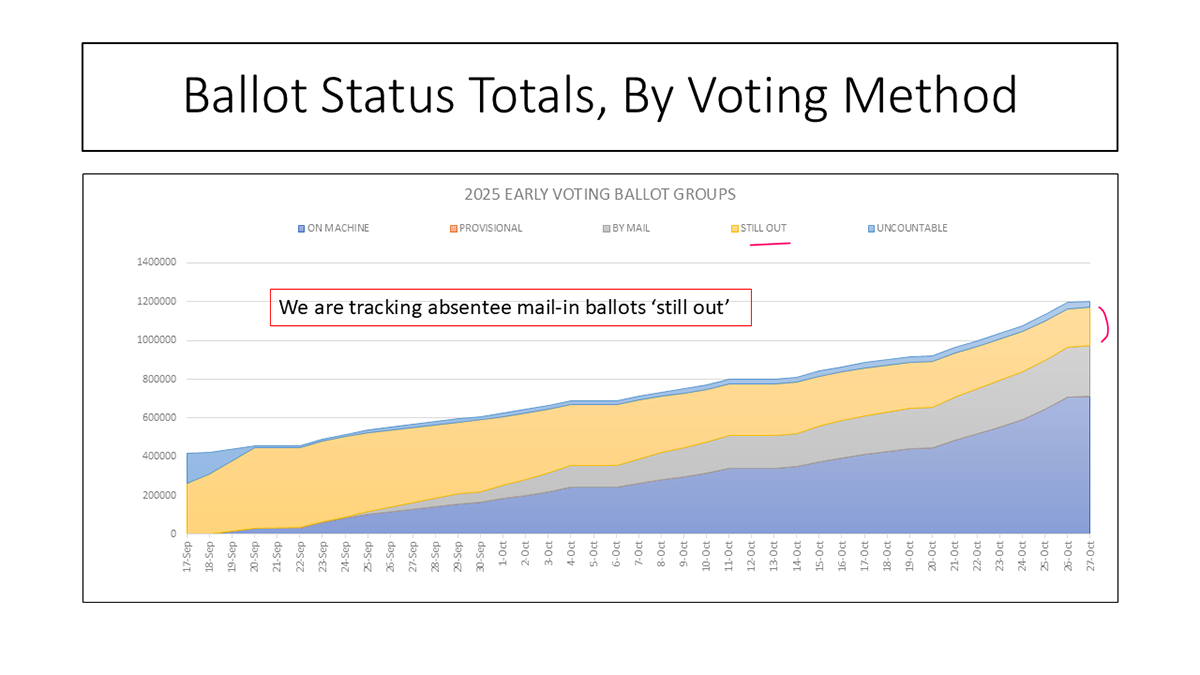The height and width of the screenshot is (675, 1200).
Task: Click the pink bracket annotation at chart's right edge
Action: [x=1104, y=325]
